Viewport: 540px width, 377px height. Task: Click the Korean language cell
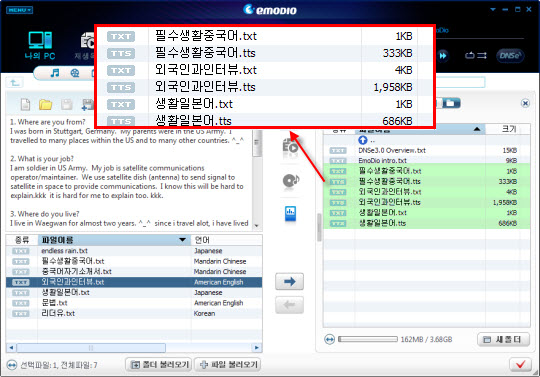(x=204, y=313)
